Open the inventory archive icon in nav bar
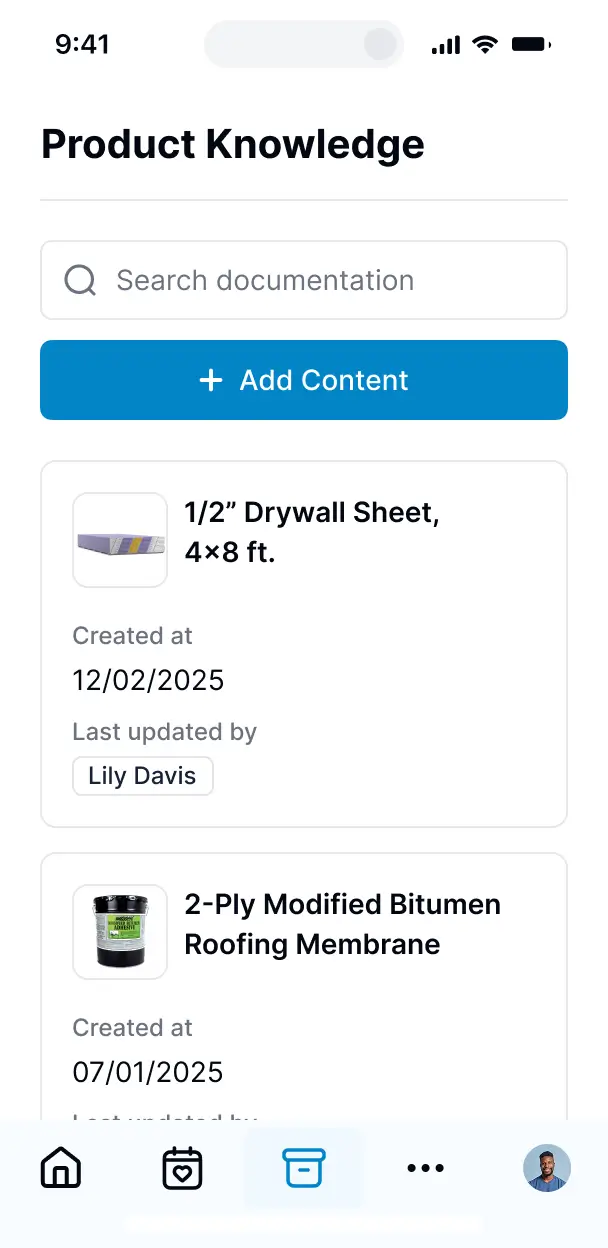The width and height of the screenshot is (608, 1248). tap(304, 1167)
